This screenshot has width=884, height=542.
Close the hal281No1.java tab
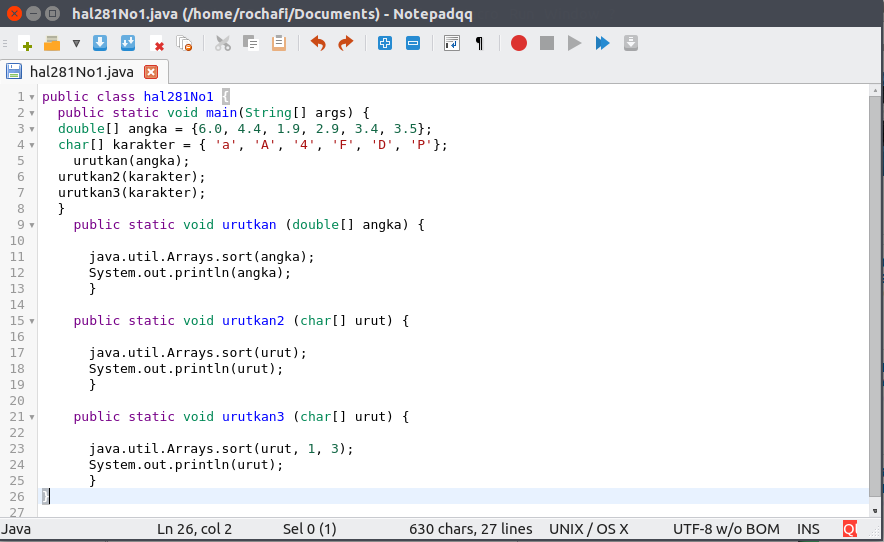pyautogui.click(x=151, y=72)
